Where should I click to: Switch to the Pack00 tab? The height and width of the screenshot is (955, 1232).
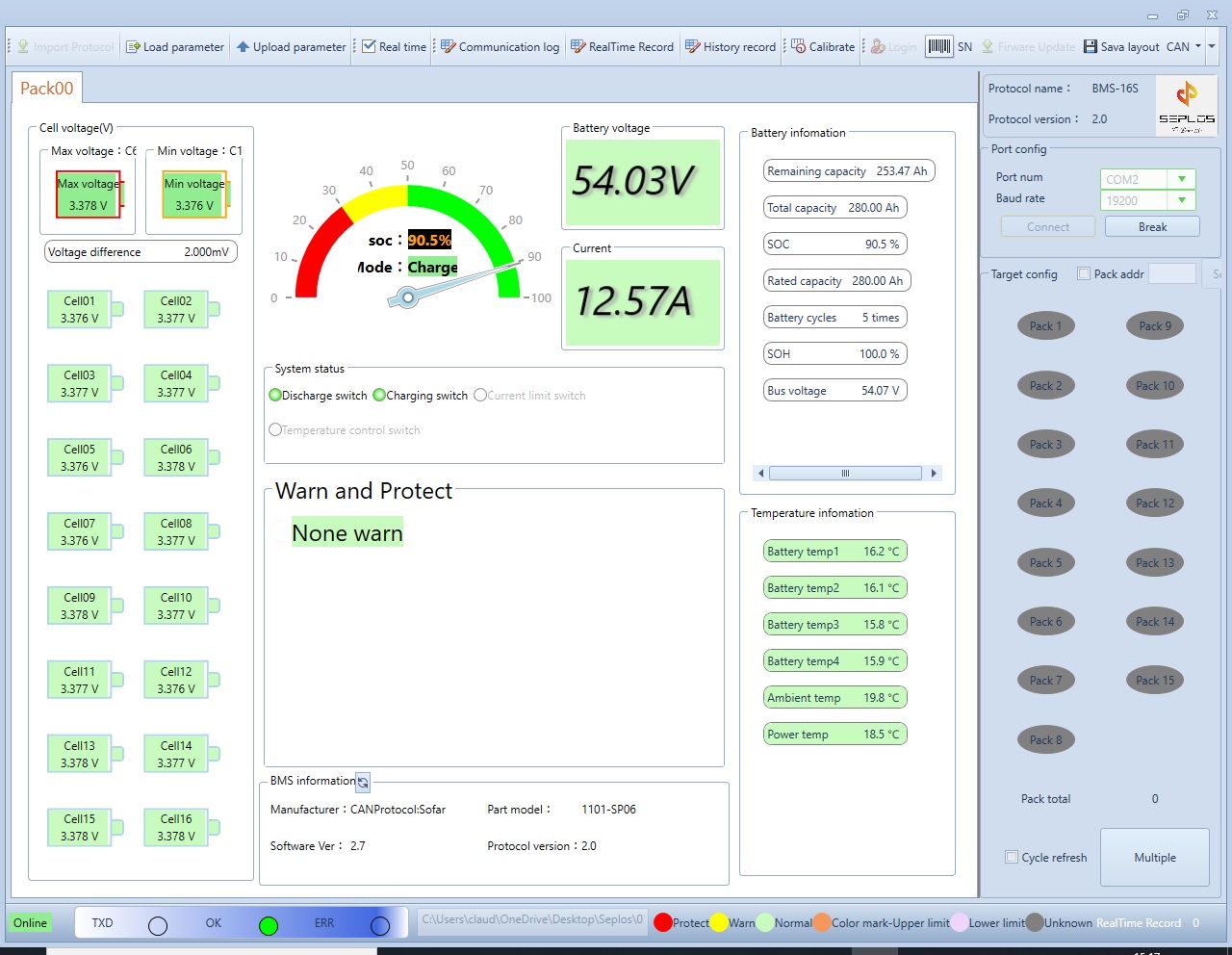(46, 89)
